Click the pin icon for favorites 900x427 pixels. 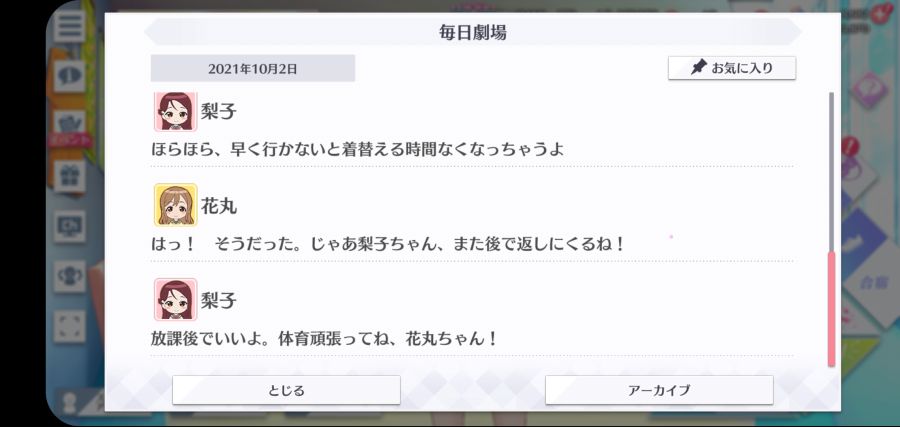698,68
